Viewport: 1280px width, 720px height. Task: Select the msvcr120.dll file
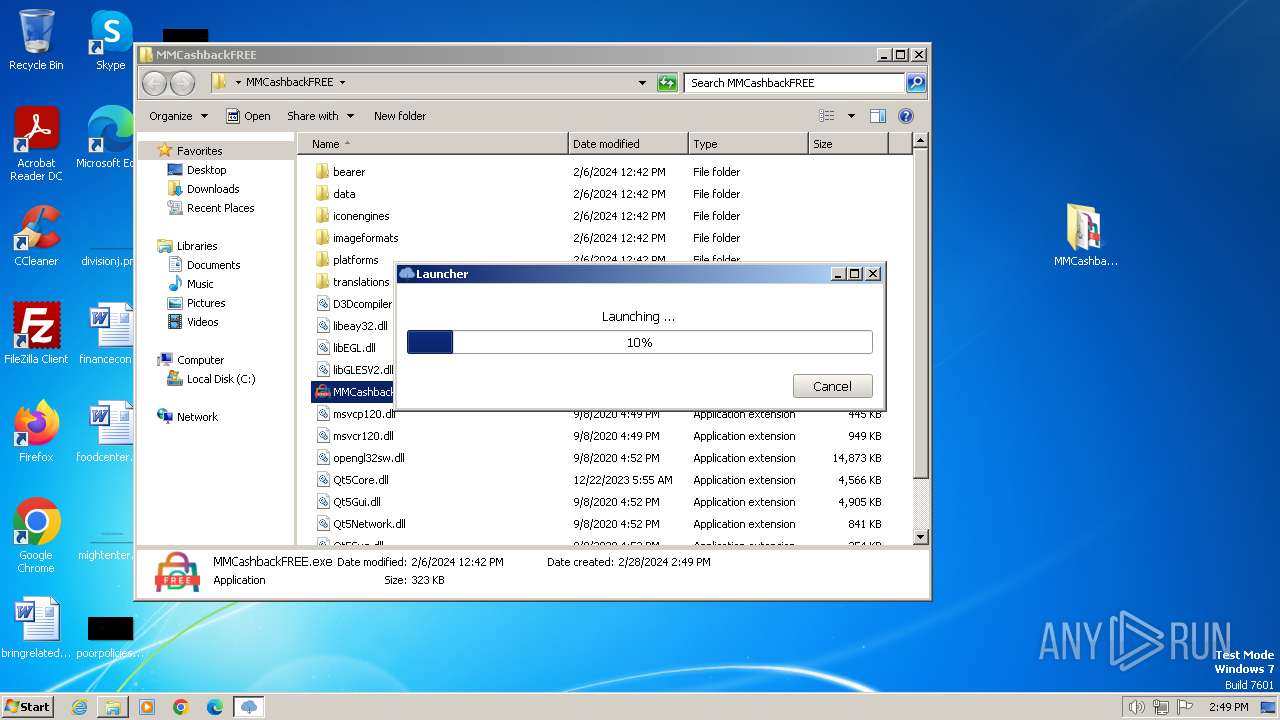pos(363,436)
